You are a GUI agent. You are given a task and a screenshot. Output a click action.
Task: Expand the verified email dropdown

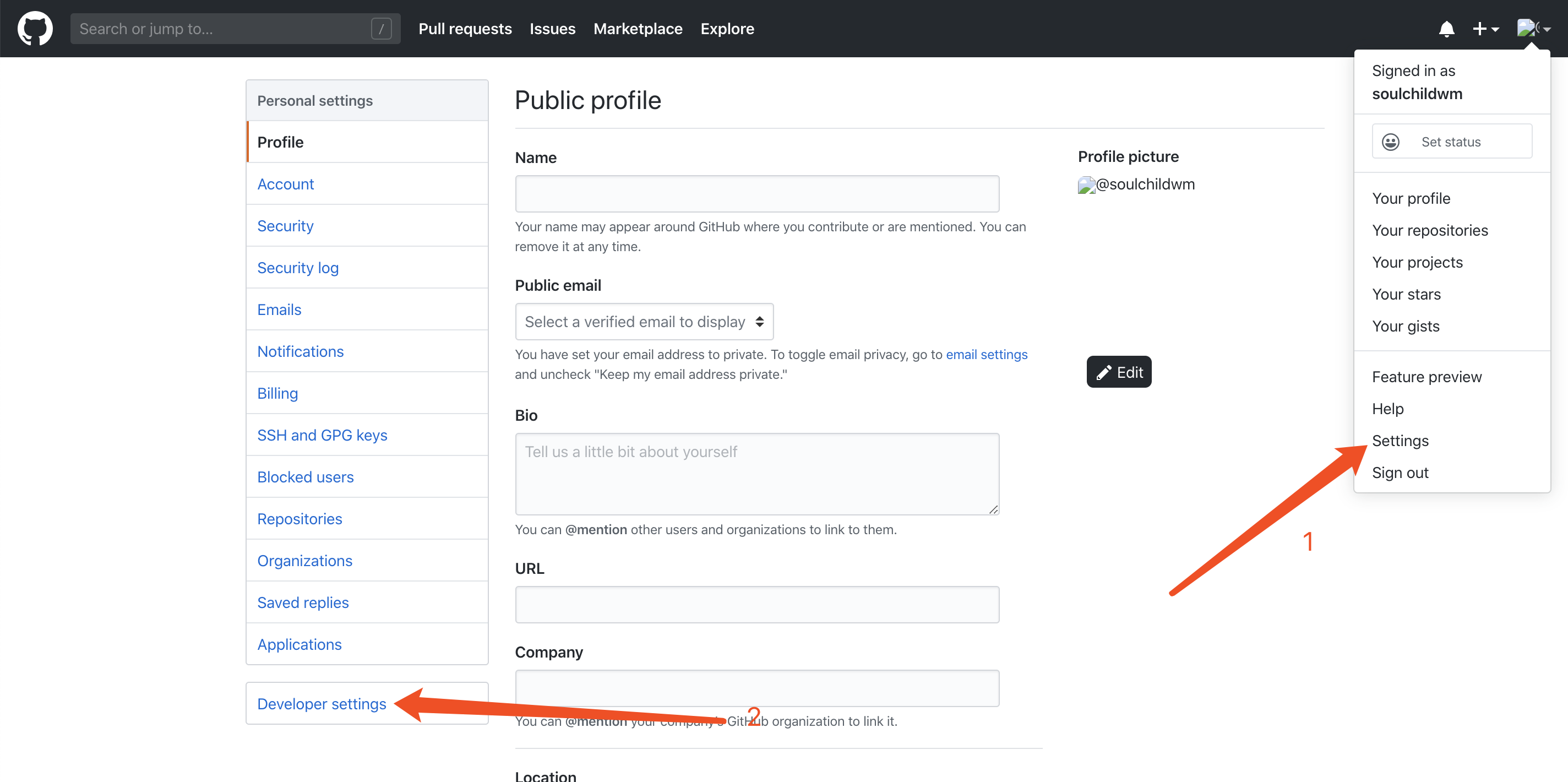644,322
